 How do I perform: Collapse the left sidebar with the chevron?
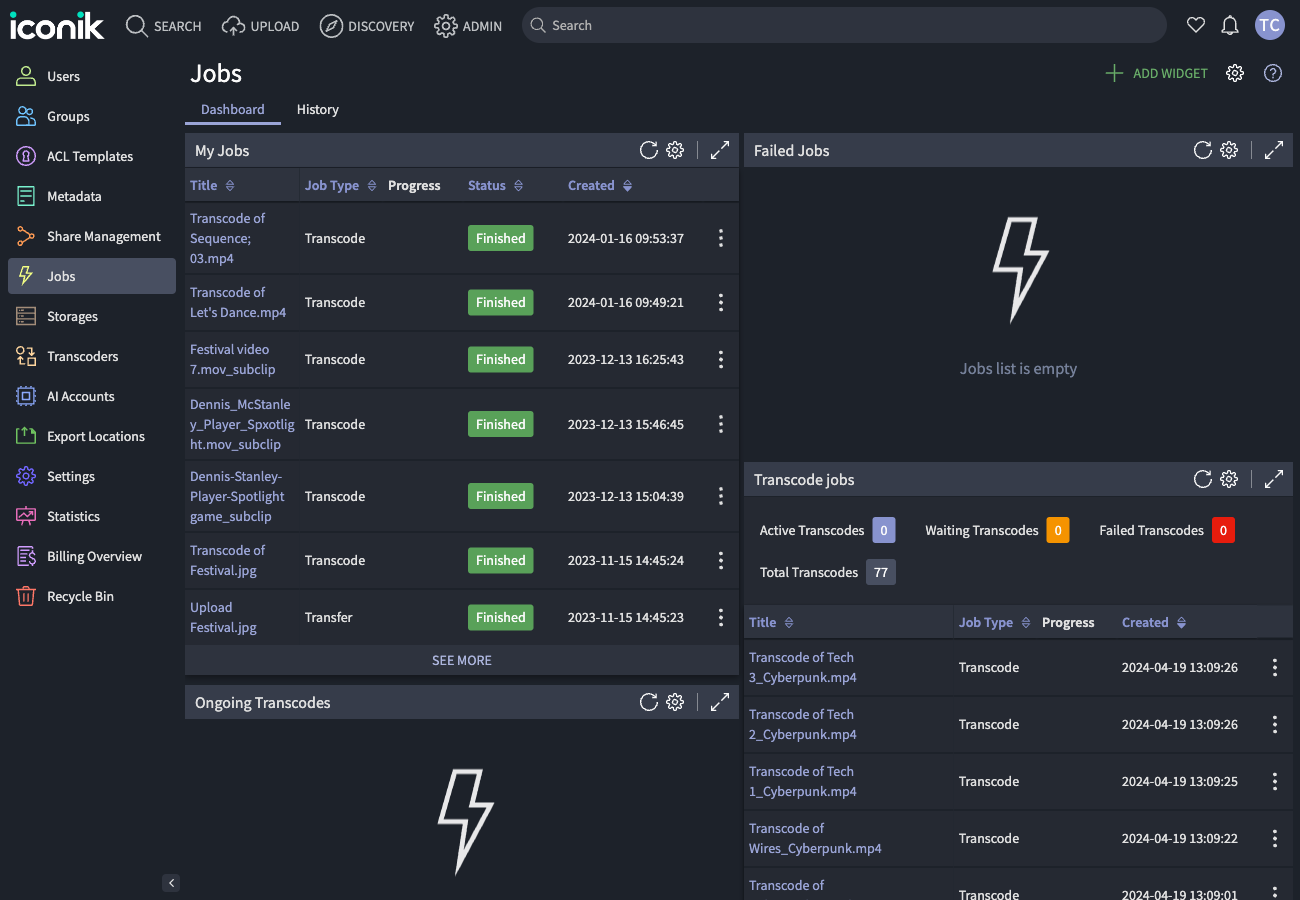171,883
